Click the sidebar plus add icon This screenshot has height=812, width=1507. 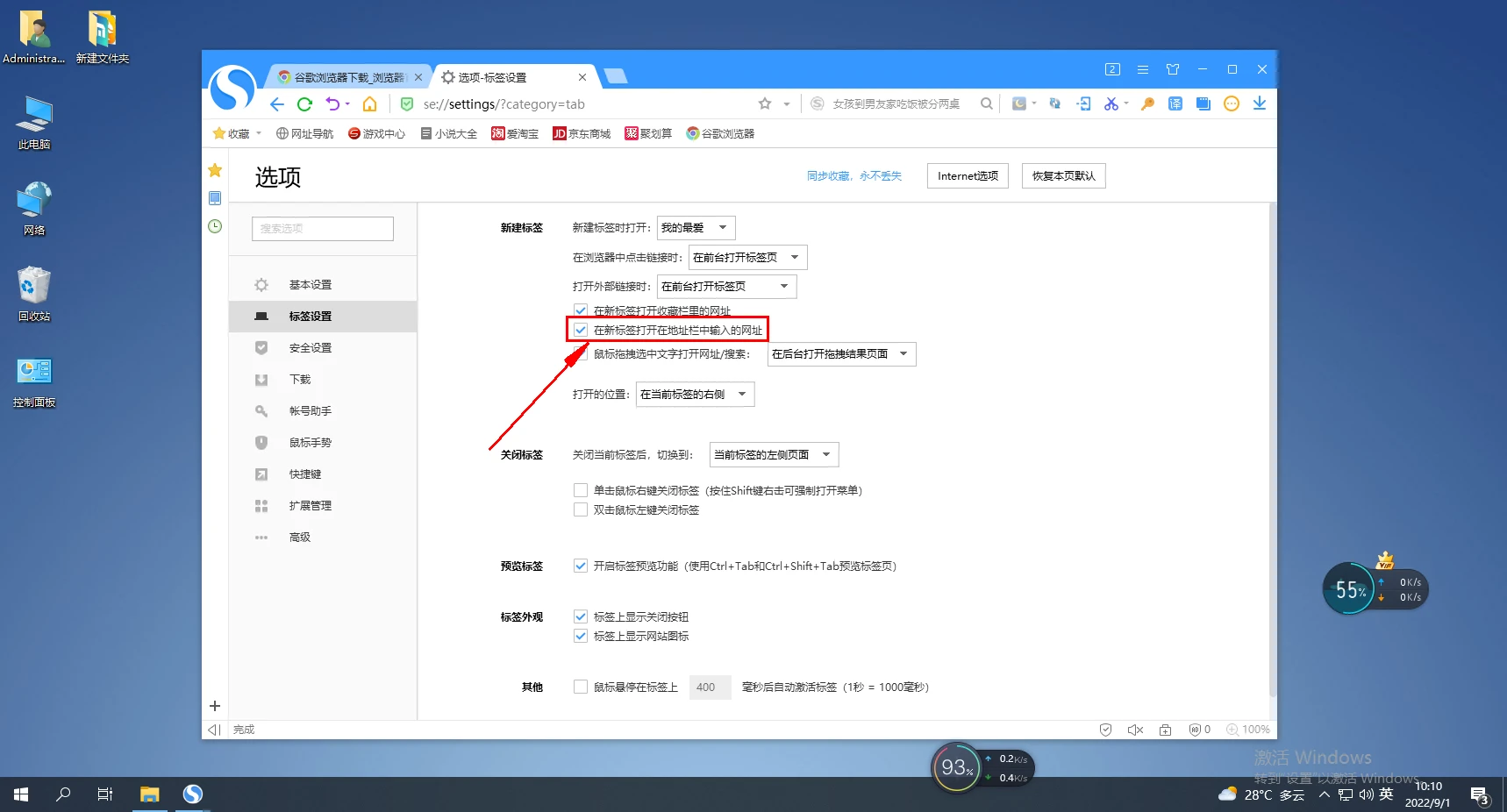click(x=215, y=706)
